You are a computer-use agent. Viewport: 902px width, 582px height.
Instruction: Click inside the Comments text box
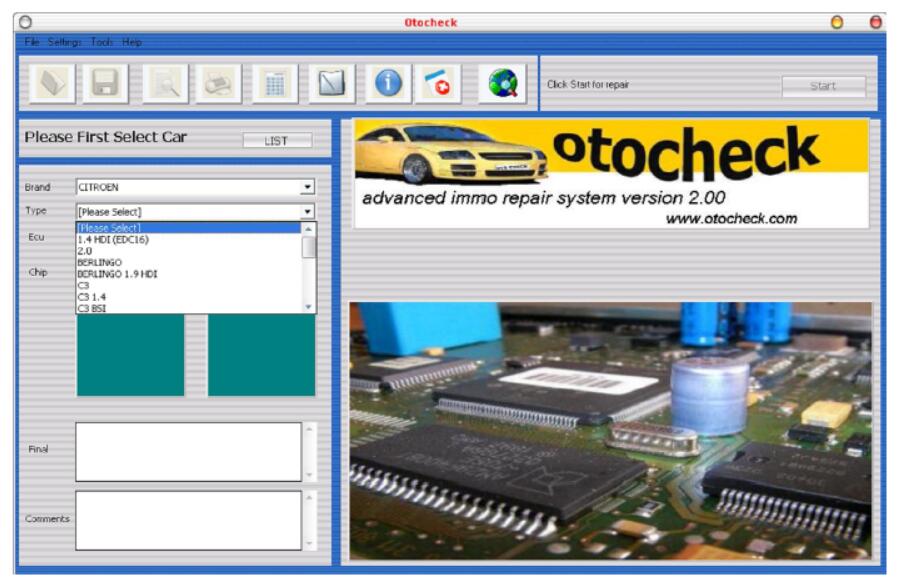(x=189, y=520)
